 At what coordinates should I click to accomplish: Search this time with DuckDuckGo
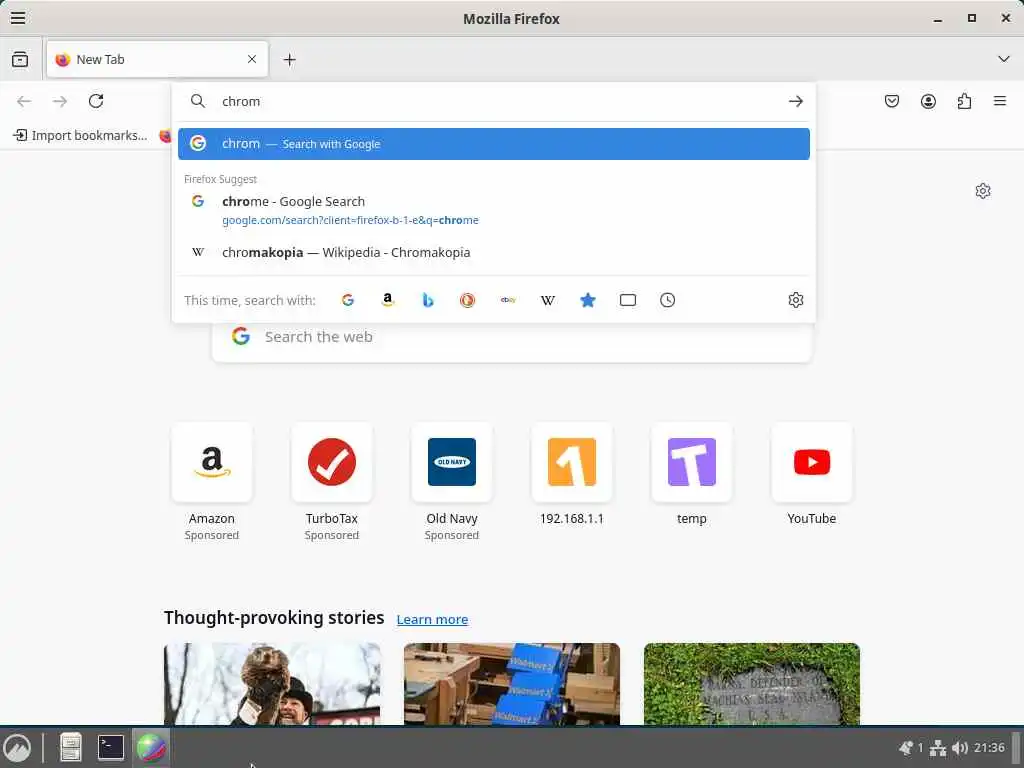tap(468, 300)
